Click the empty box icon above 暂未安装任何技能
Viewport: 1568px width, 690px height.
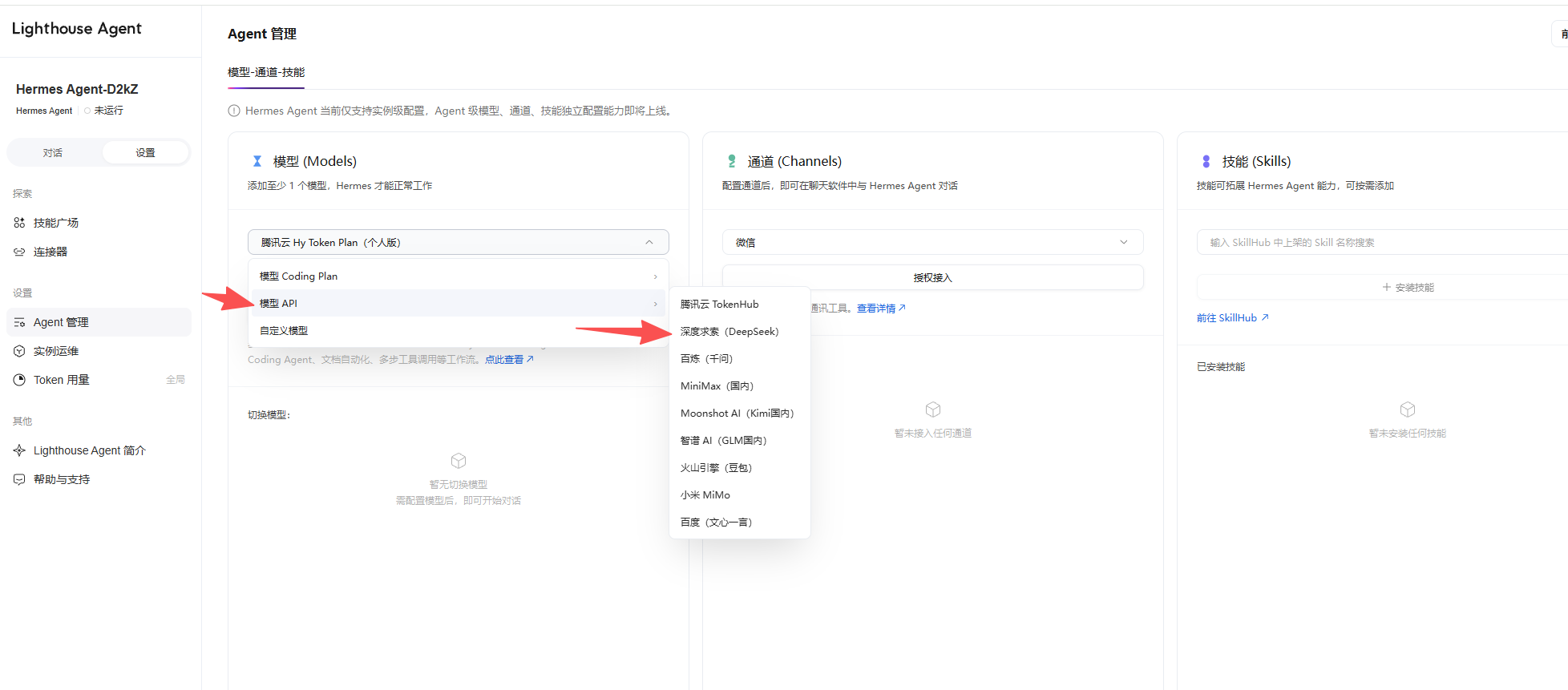tap(1408, 410)
